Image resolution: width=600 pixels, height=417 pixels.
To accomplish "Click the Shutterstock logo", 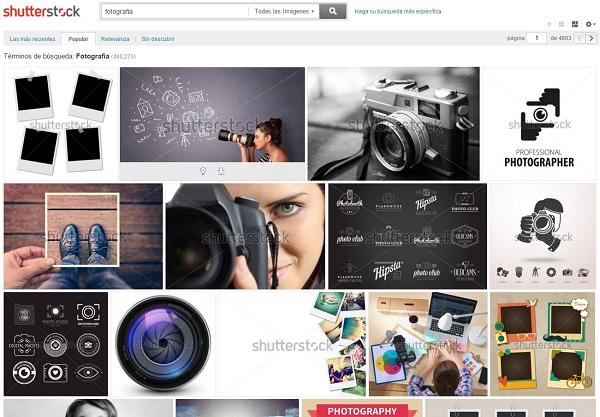I will click(41, 11).
